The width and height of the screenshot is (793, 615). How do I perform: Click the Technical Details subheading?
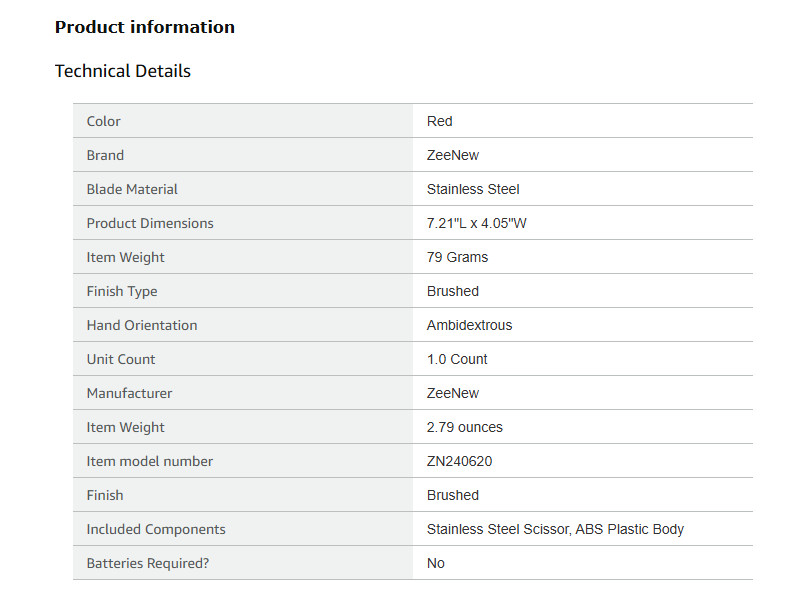[122, 71]
